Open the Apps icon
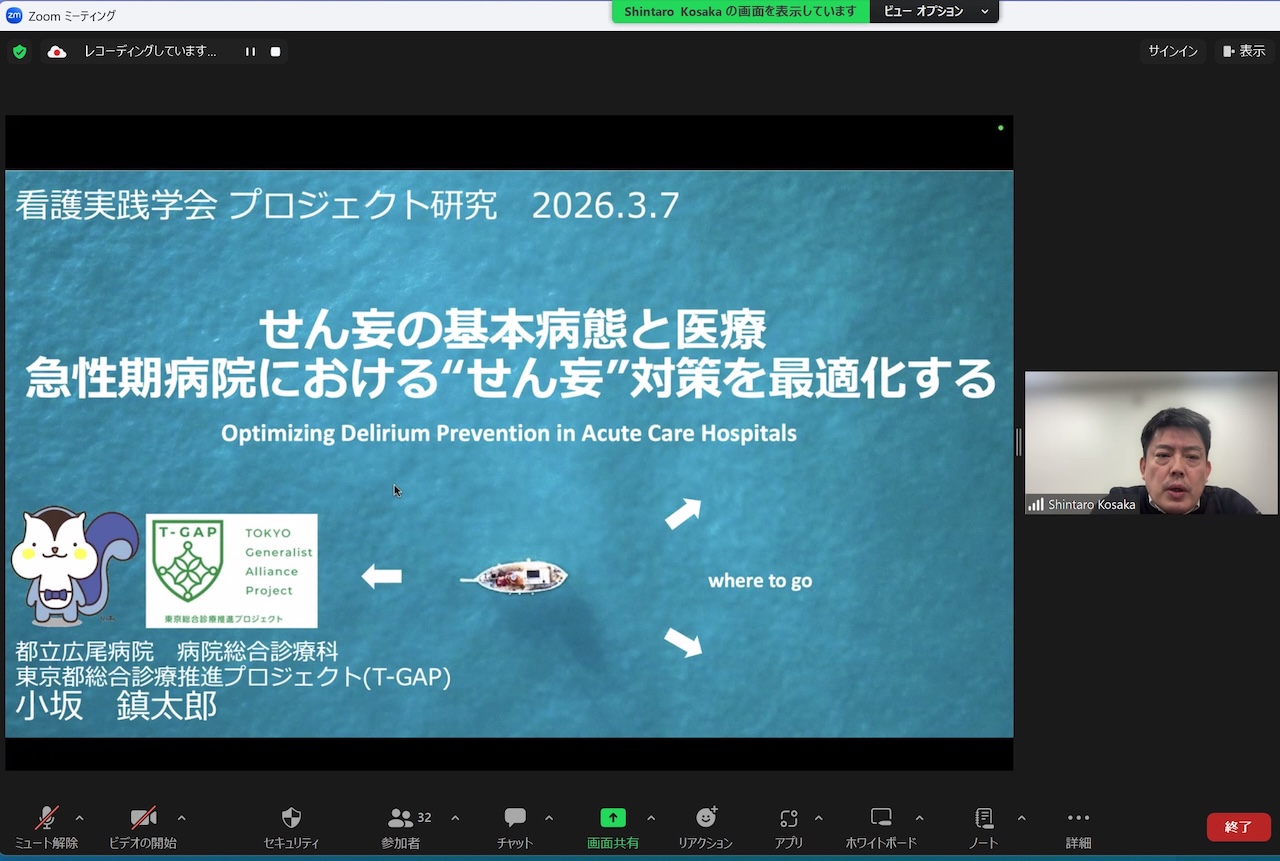This screenshot has height=861, width=1280. click(789, 818)
